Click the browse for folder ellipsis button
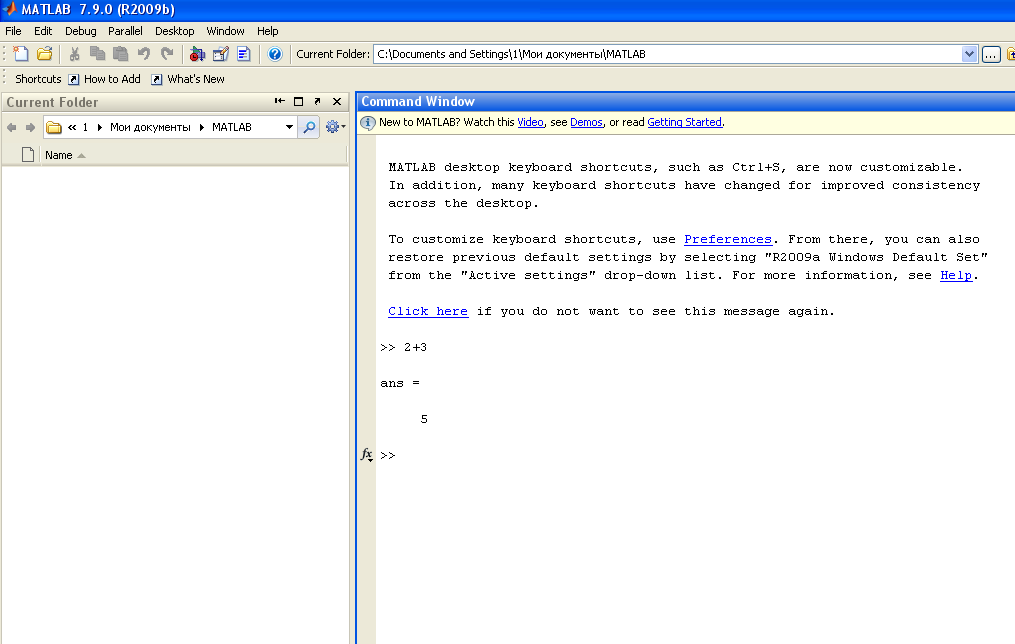The width and height of the screenshot is (1015, 644). pyautogui.click(x=991, y=54)
